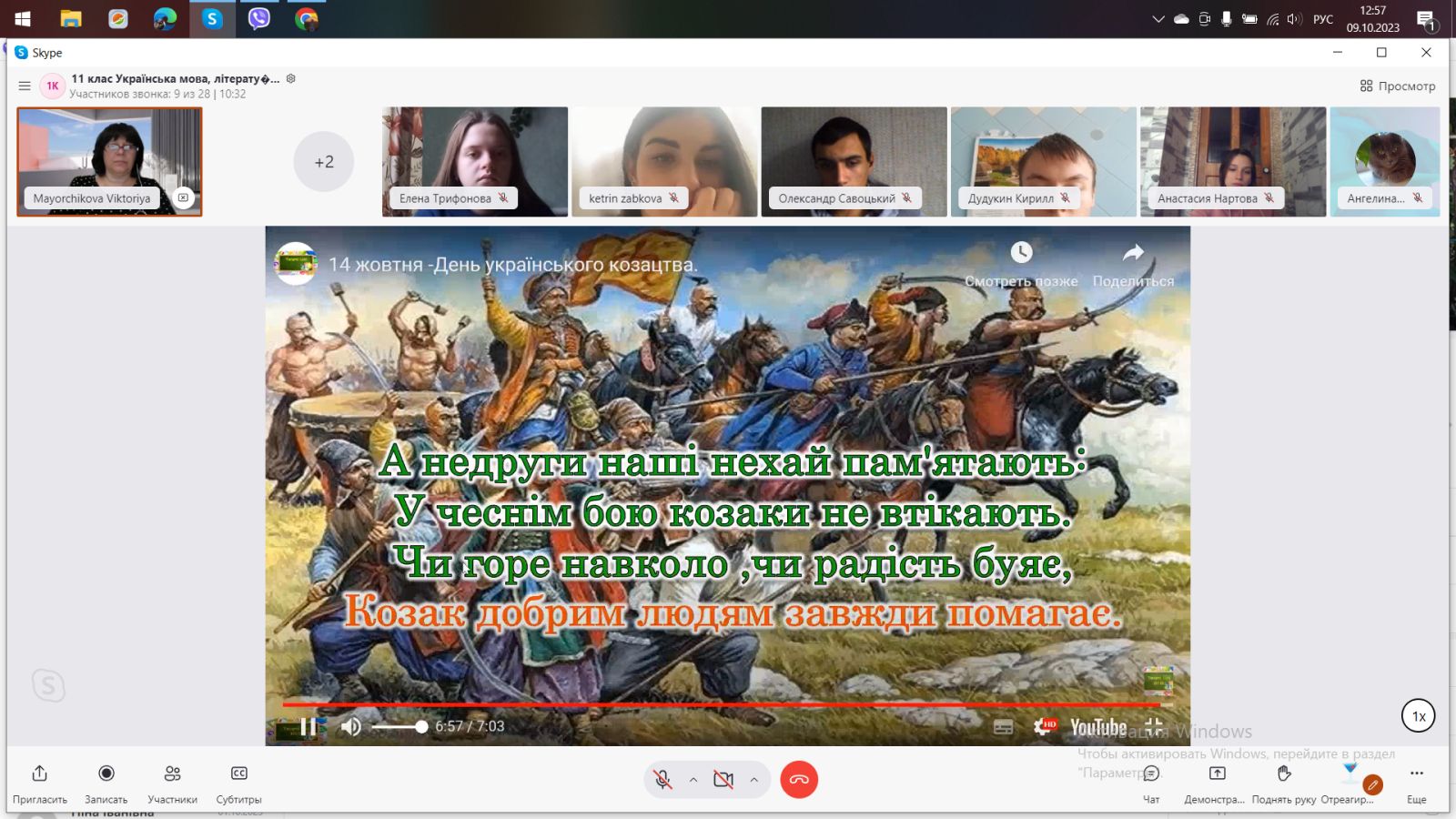Image resolution: width=1456 pixels, height=819 pixels.
Task: Click the YouTube volume speaker icon
Action: [x=351, y=726]
